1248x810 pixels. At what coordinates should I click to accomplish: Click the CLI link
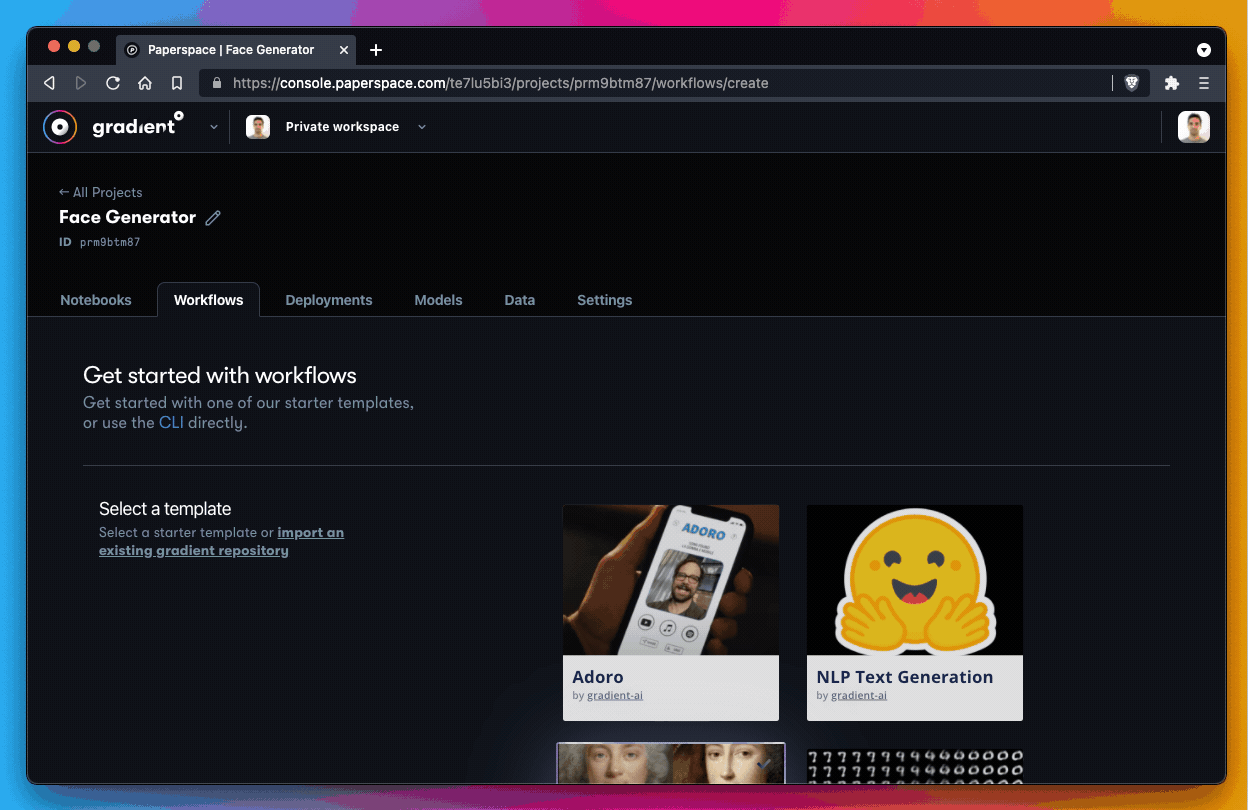point(171,423)
